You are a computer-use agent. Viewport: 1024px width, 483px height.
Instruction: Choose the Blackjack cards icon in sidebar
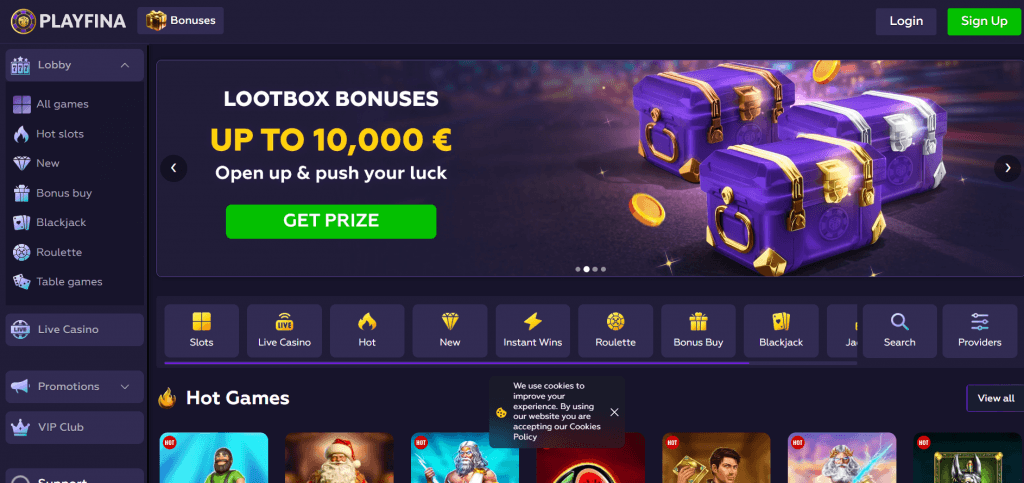point(22,223)
